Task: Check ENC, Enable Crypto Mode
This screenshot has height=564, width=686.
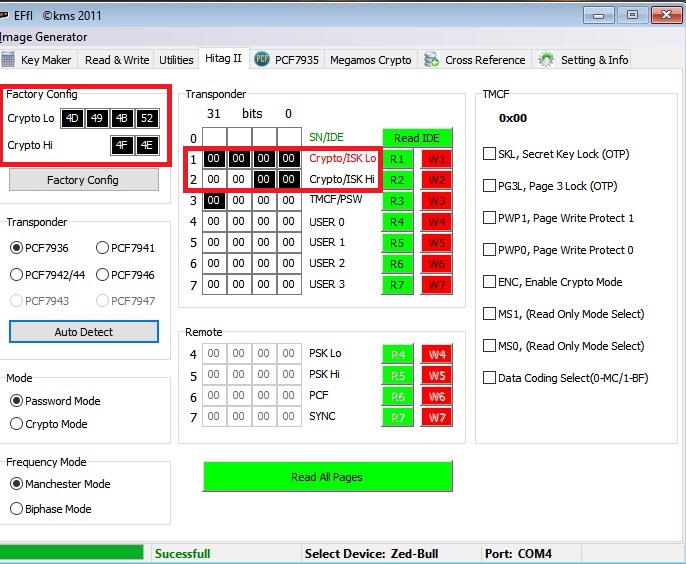Action: (490, 282)
